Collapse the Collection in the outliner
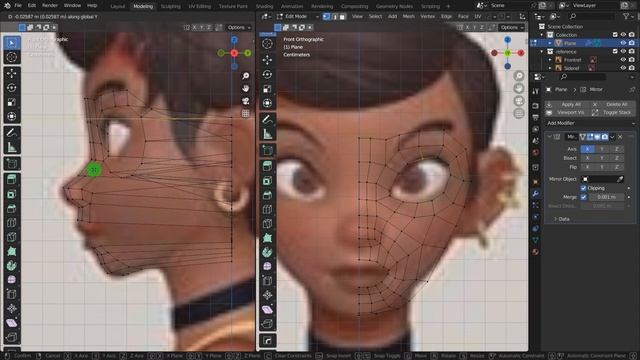The height and width of the screenshot is (360, 640). (x=542, y=35)
